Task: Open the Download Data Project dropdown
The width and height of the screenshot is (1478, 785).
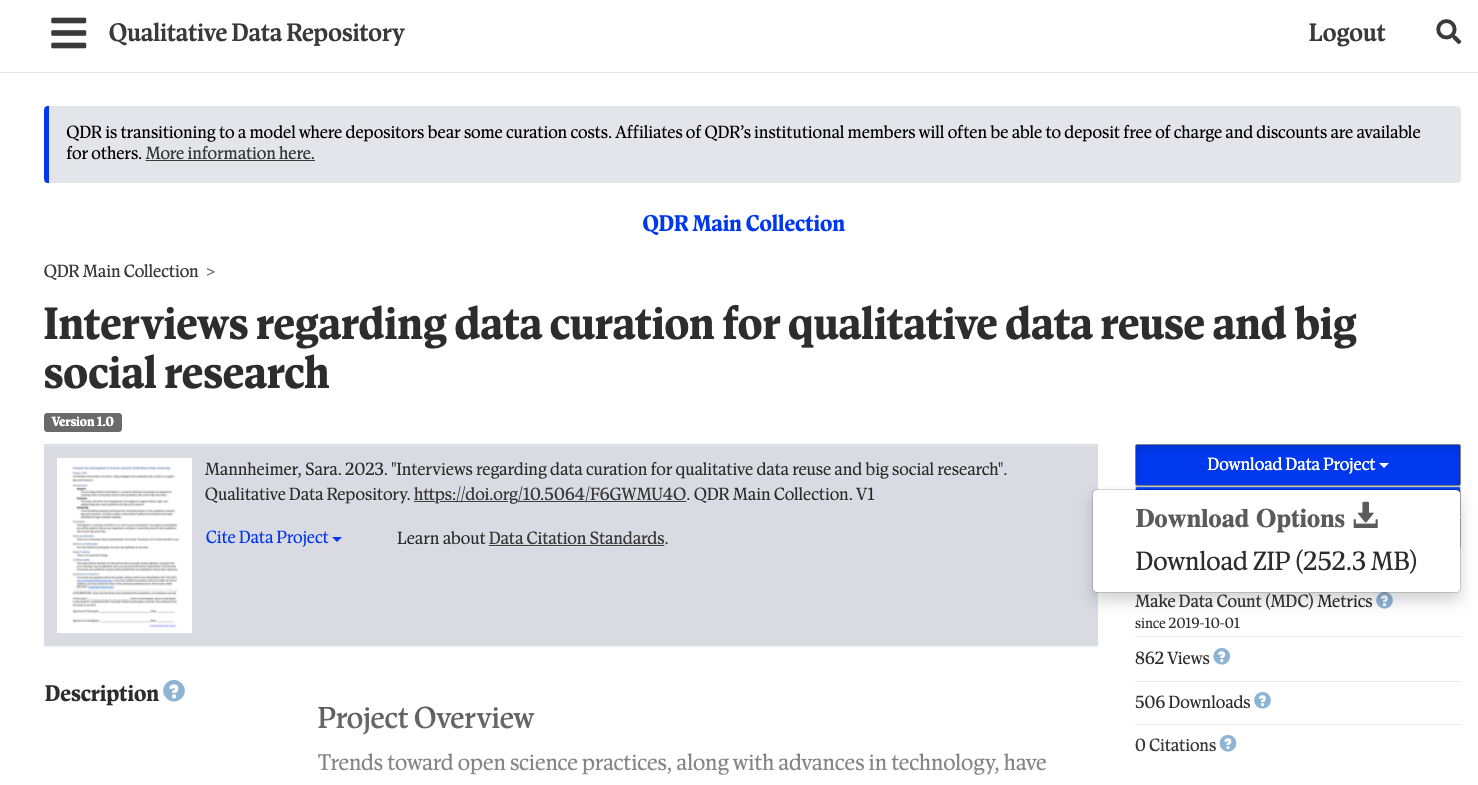Action: tap(1296, 464)
